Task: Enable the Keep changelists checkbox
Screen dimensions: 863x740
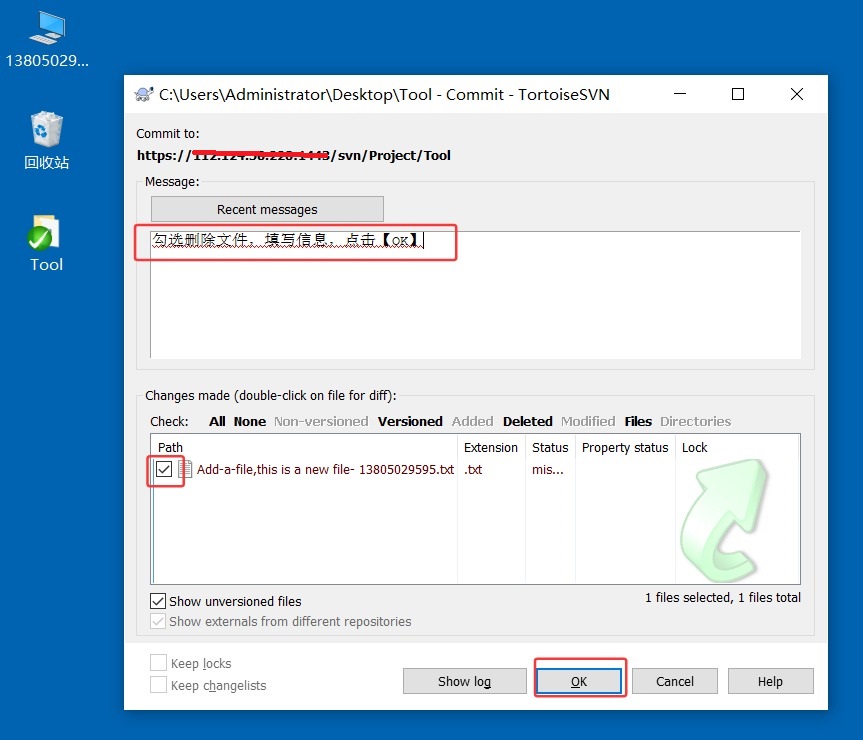Action: (x=159, y=684)
